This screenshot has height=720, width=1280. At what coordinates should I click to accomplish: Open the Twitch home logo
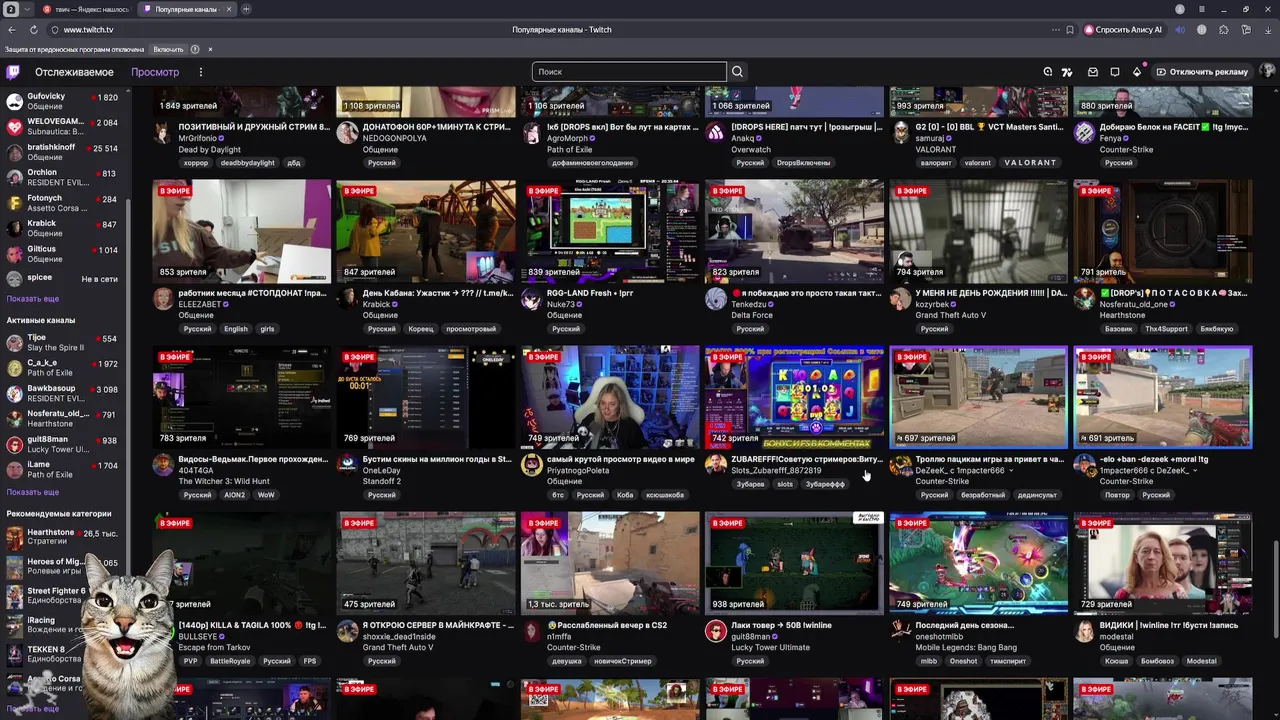click(13, 72)
